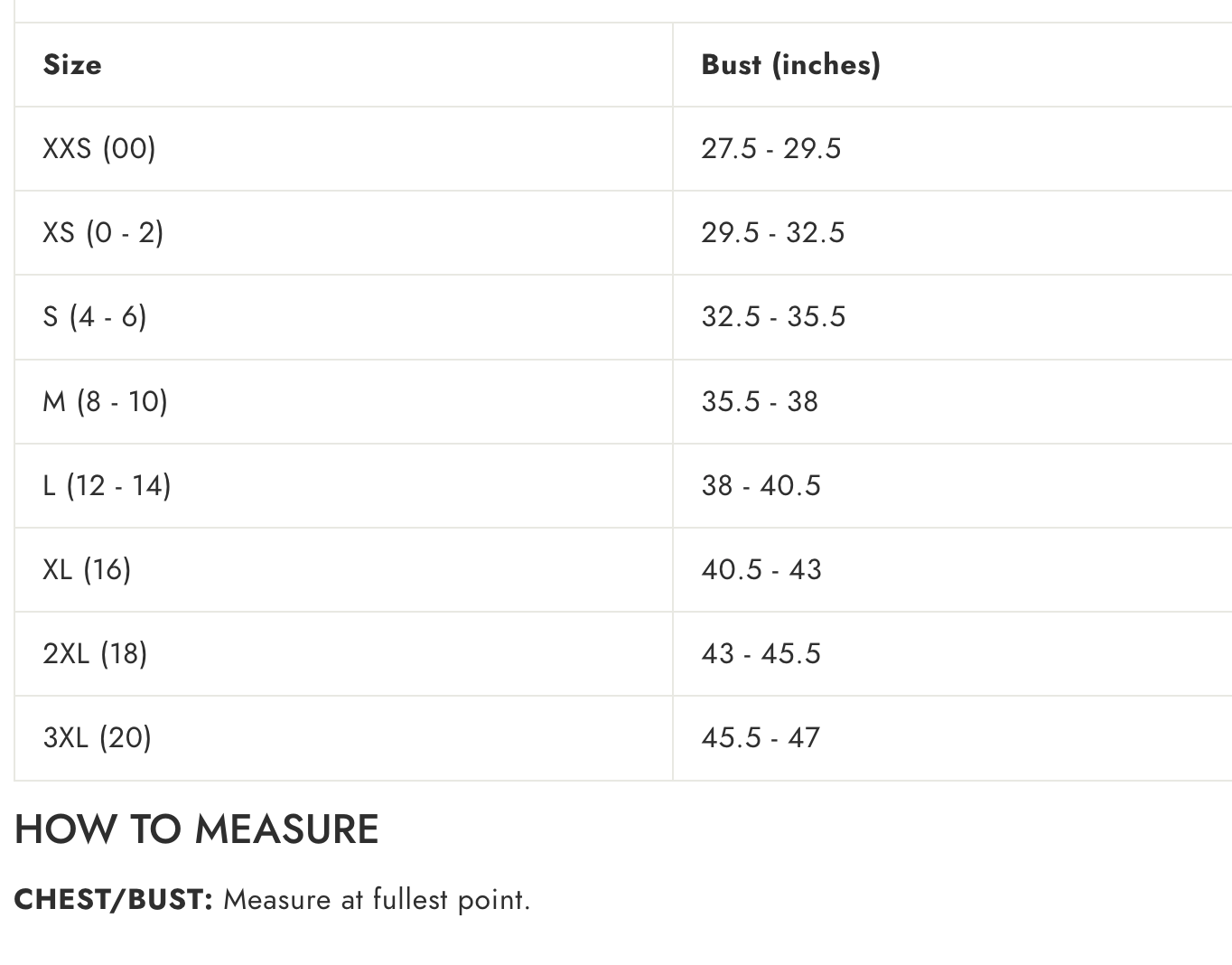Click the 35.5 - 38 bust measurement

coord(760,401)
